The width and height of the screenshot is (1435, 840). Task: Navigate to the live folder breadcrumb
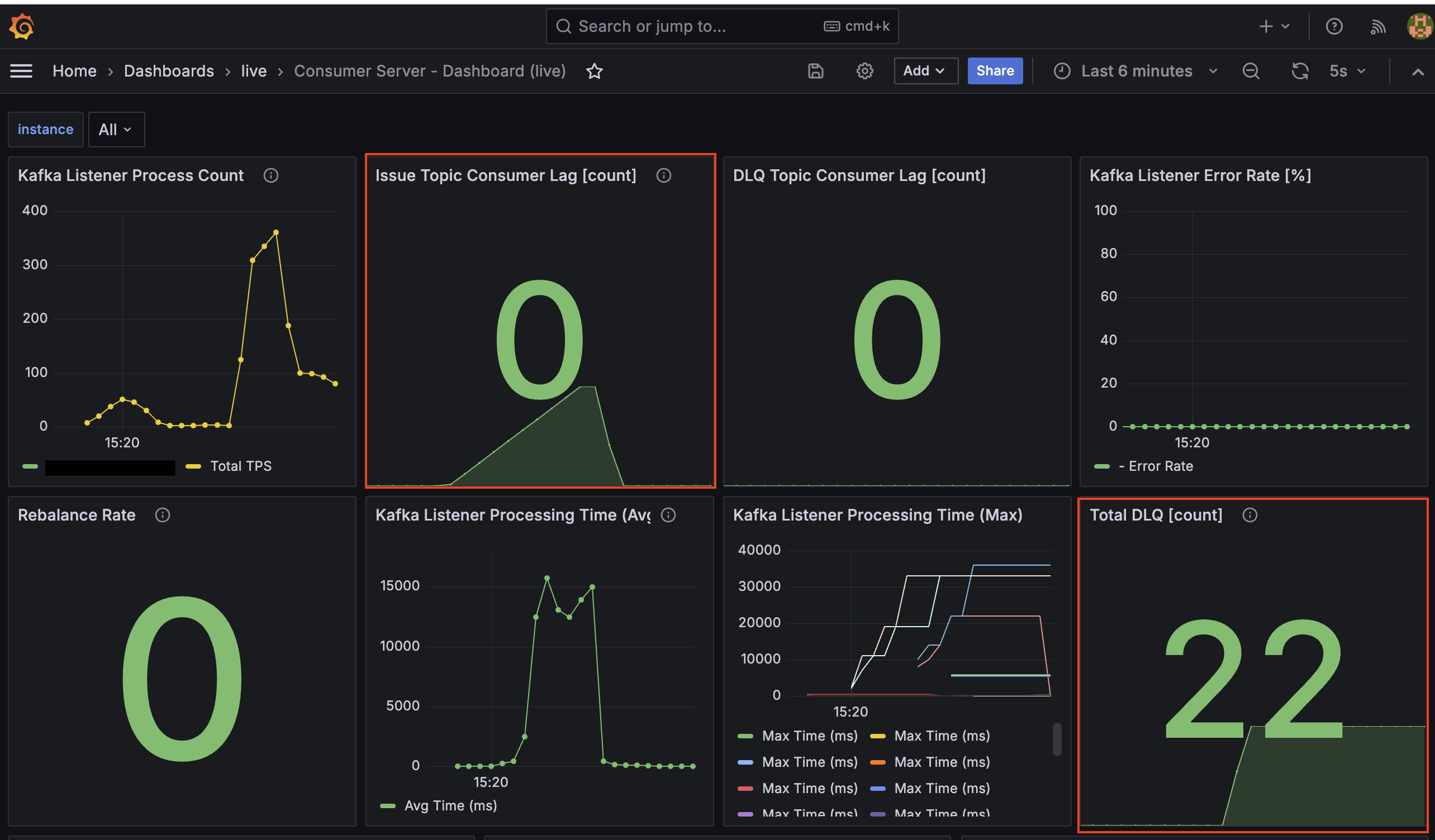(253, 71)
